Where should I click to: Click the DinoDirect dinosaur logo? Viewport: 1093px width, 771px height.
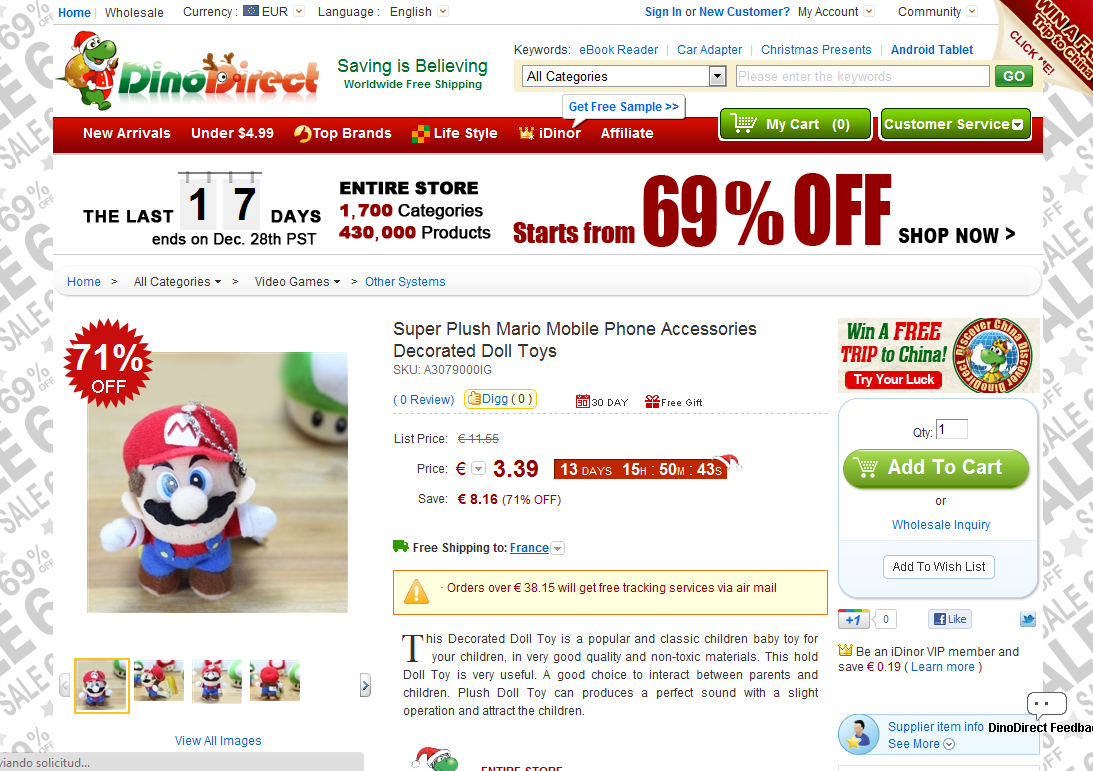point(188,71)
